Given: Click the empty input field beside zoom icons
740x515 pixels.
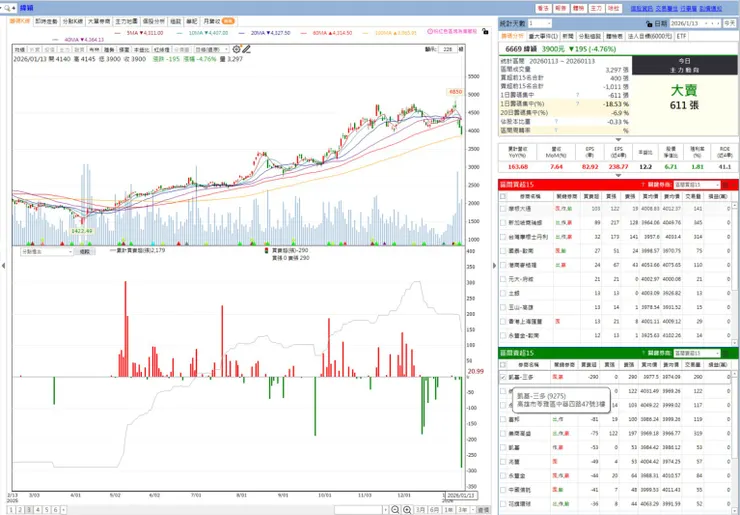Looking at the screenshot, I should click(x=358, y=510).
